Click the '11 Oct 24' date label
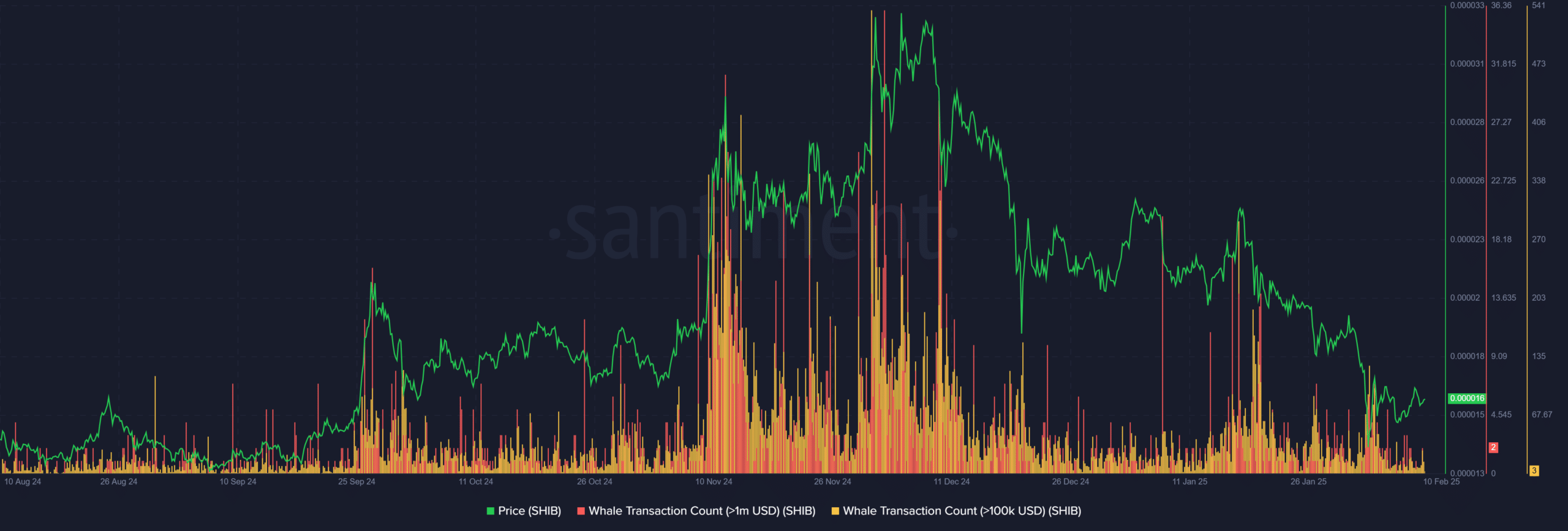This screenshot has height=531, width=1568. 476,481
